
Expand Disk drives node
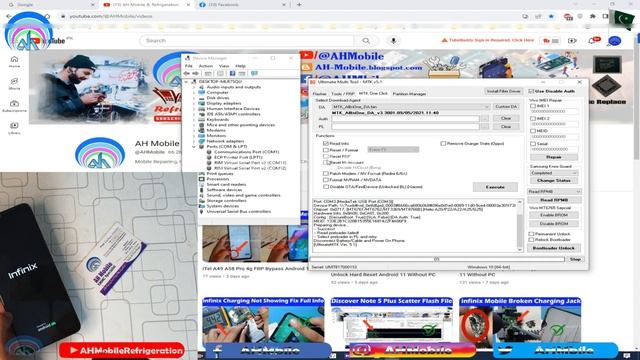pos(194,98)
